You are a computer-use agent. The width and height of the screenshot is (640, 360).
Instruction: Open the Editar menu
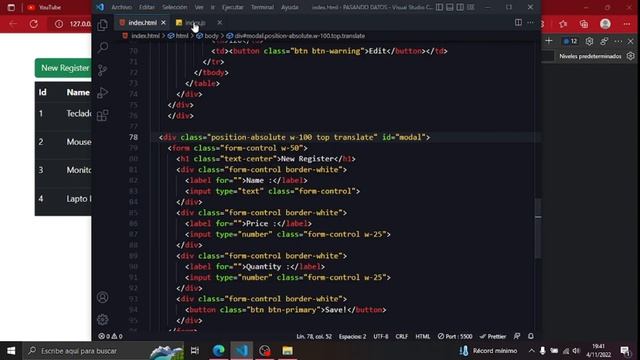[x=147, y=7]
